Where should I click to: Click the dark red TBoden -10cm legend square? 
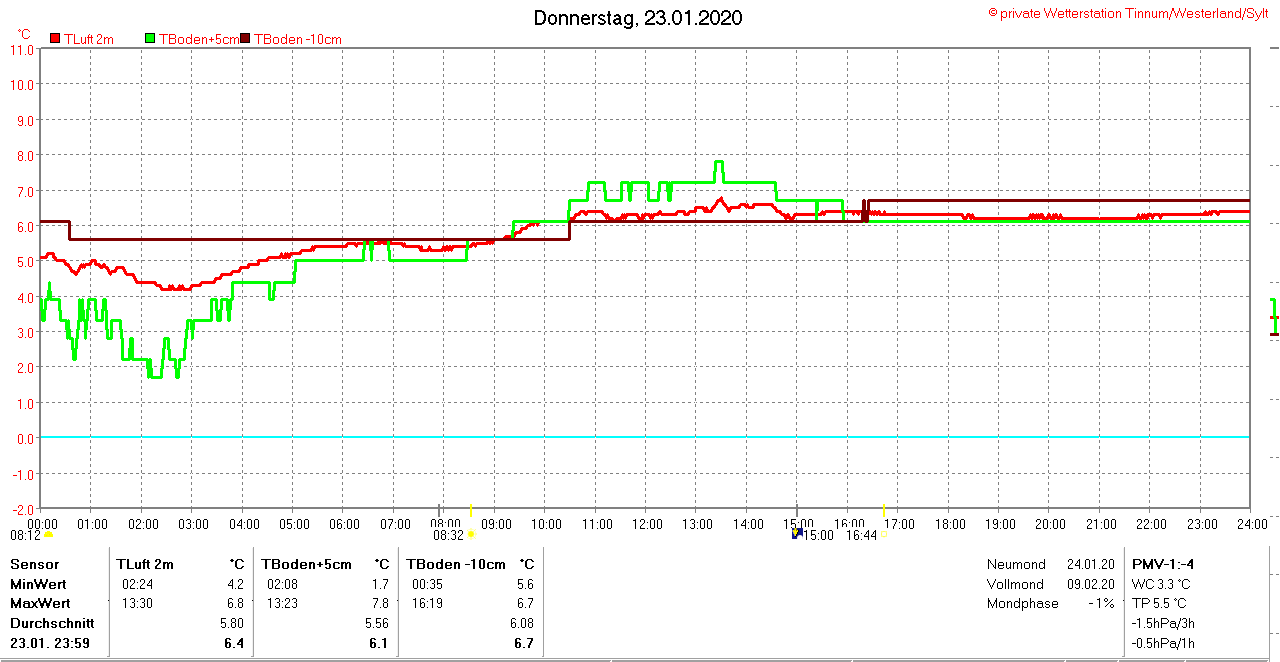coord(246,39)
